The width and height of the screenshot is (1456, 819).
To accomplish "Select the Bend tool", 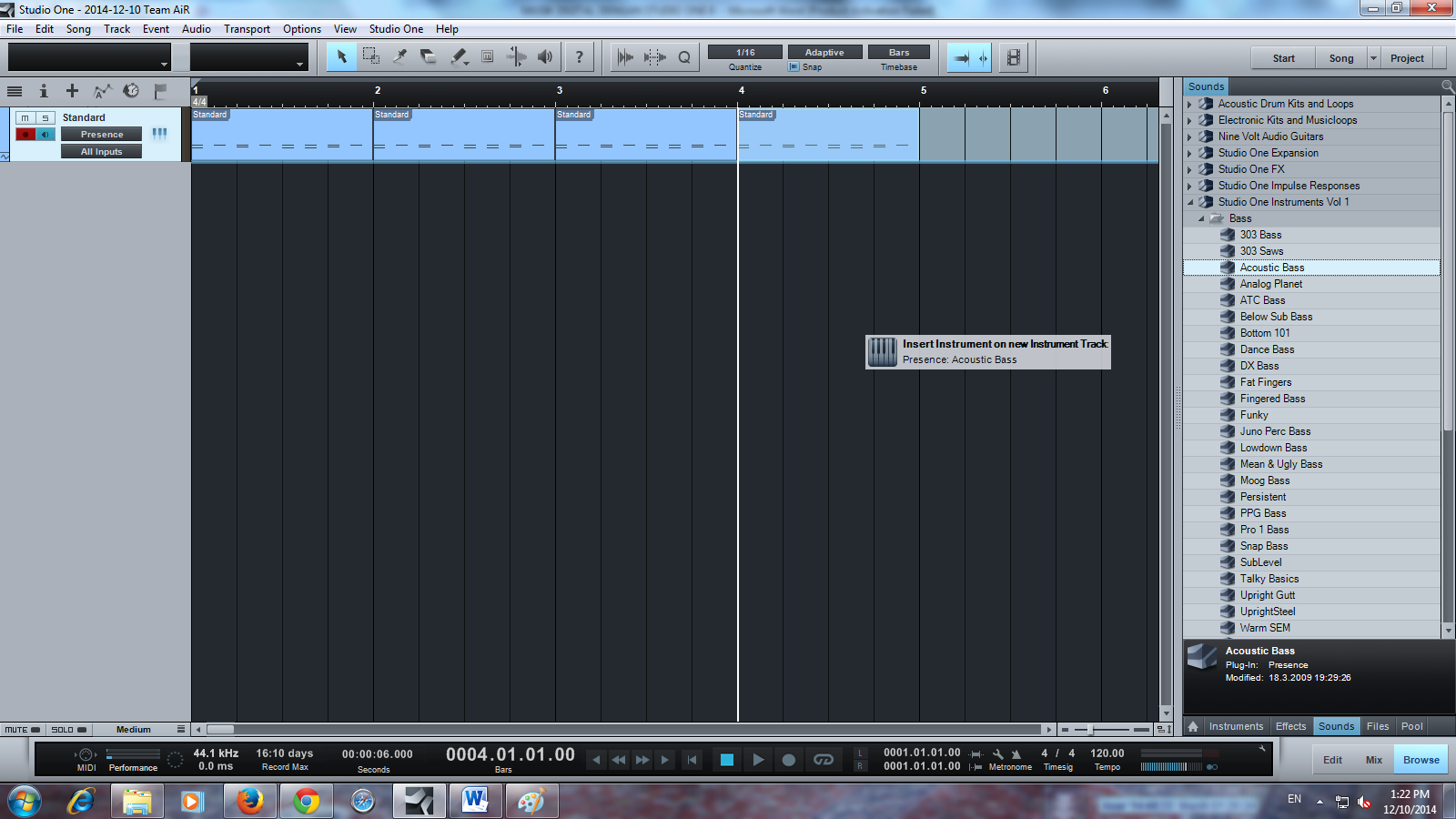I will click(516, 56).
